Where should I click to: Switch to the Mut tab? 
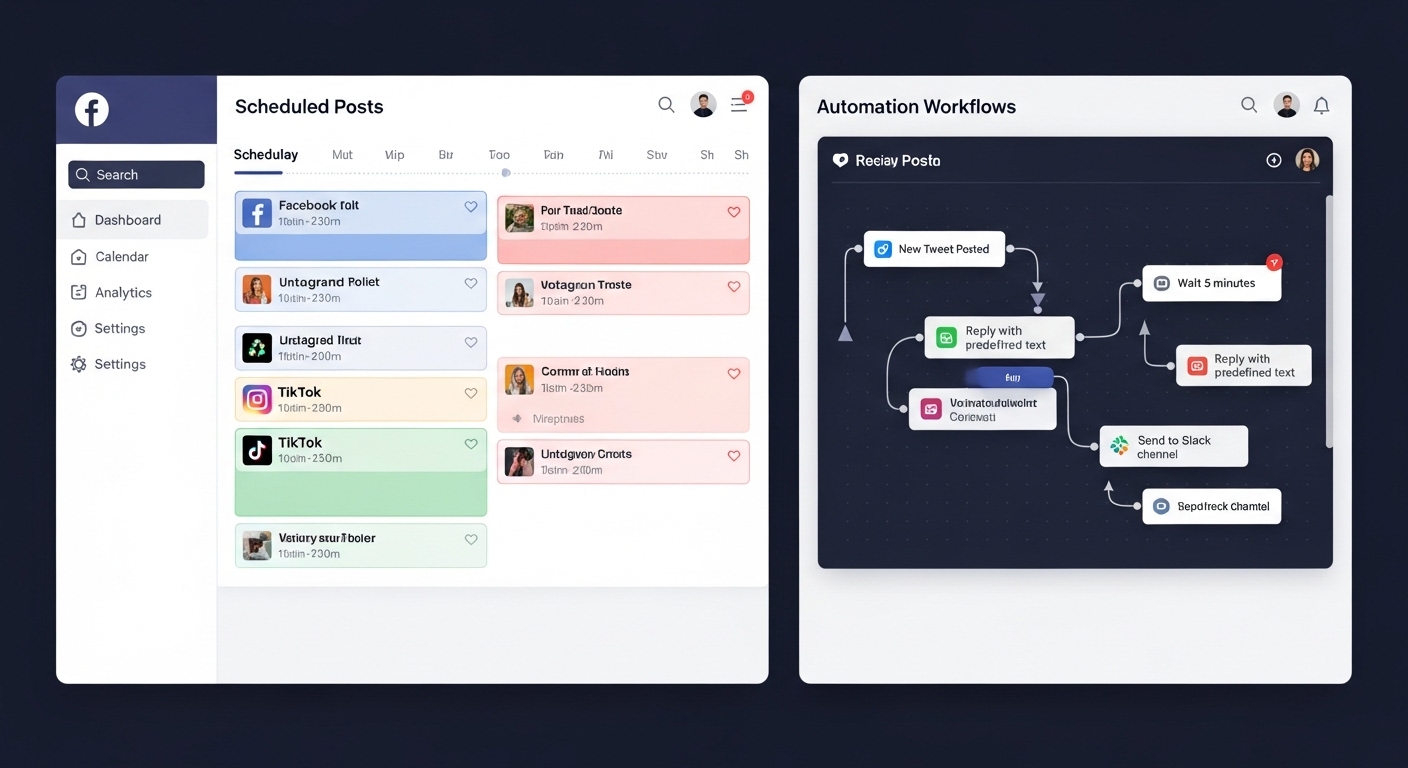point(342,155)
